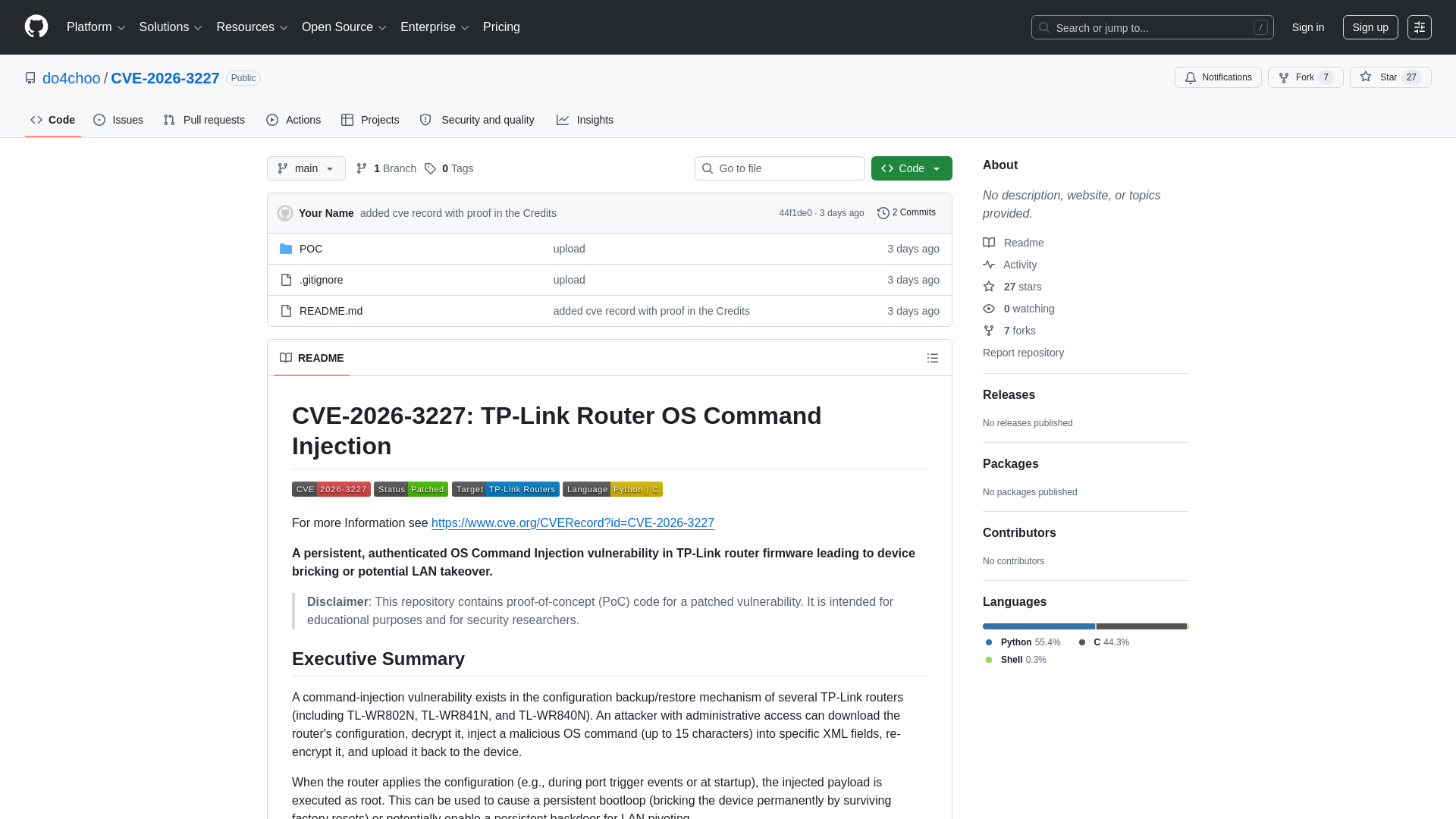1456x819 pixels.
Task: Click the CVE-2026-3227 repository name link
Action: 165,78
